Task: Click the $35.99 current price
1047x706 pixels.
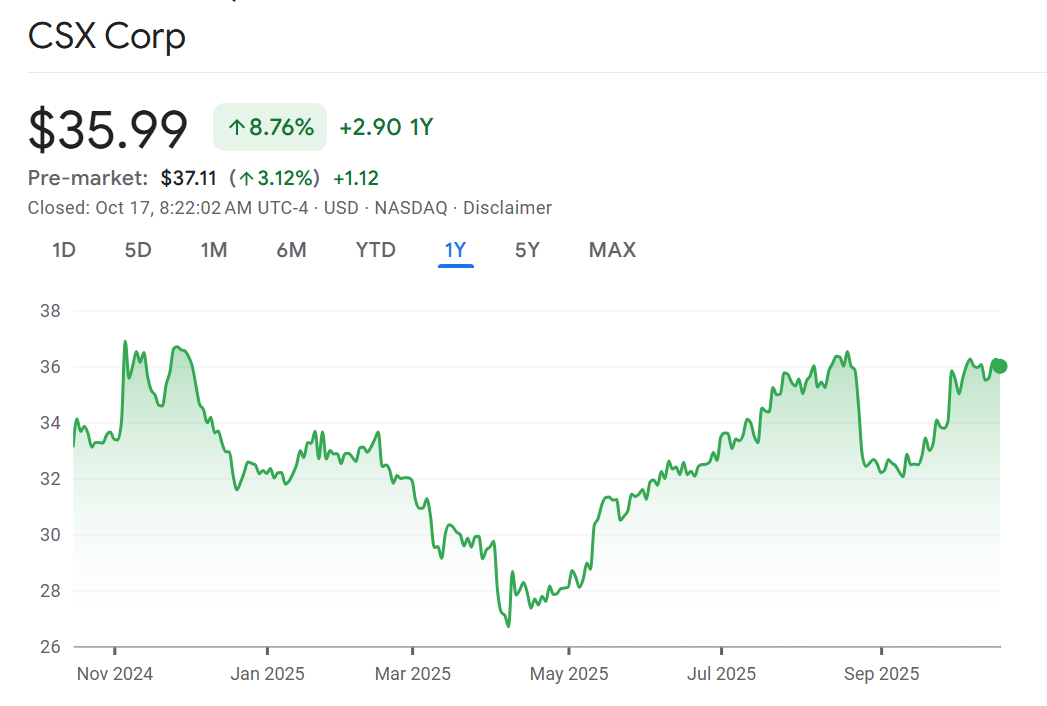Action: tap(108, 130)
